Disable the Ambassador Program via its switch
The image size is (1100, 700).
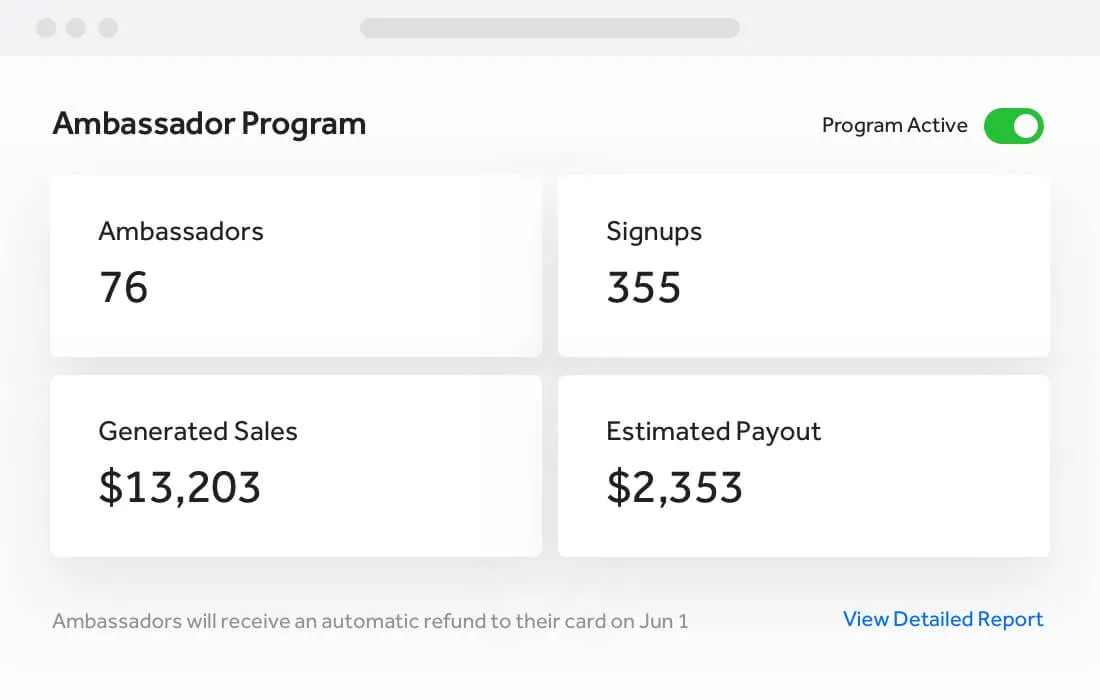tap(1013, 126)
